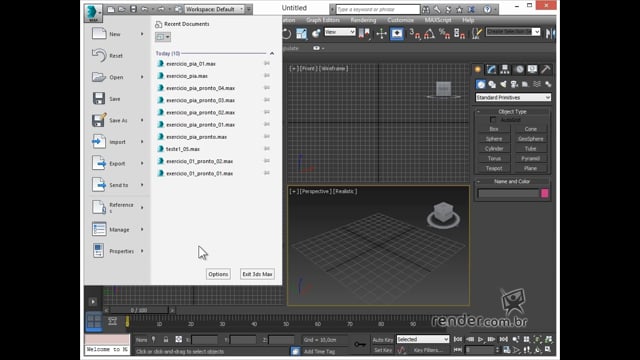Click the 3ds Max application logo button
640x360 pixels.
coord(93,12)
